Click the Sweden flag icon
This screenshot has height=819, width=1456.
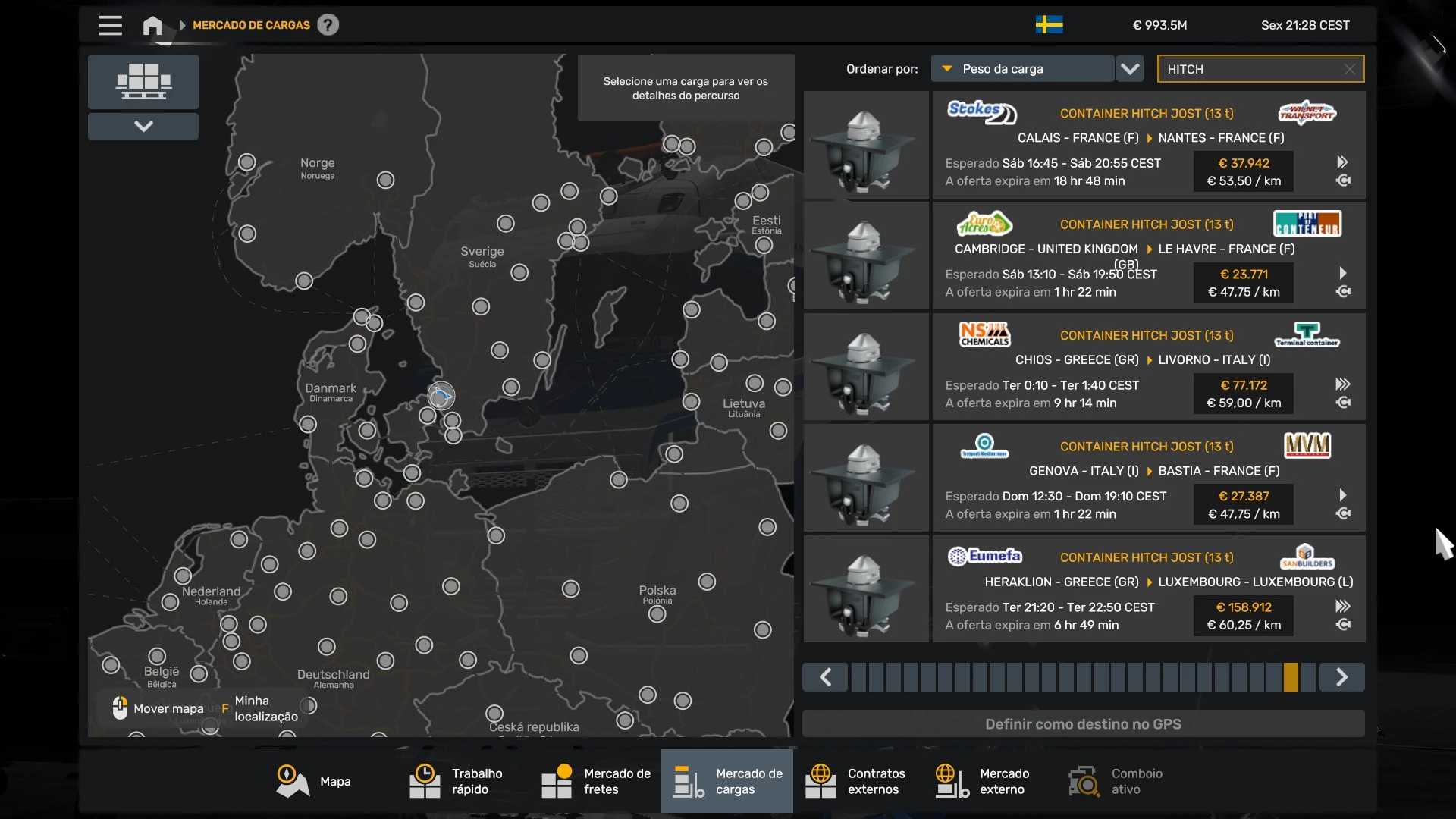pyautogui.click(x=1049, y=25)
